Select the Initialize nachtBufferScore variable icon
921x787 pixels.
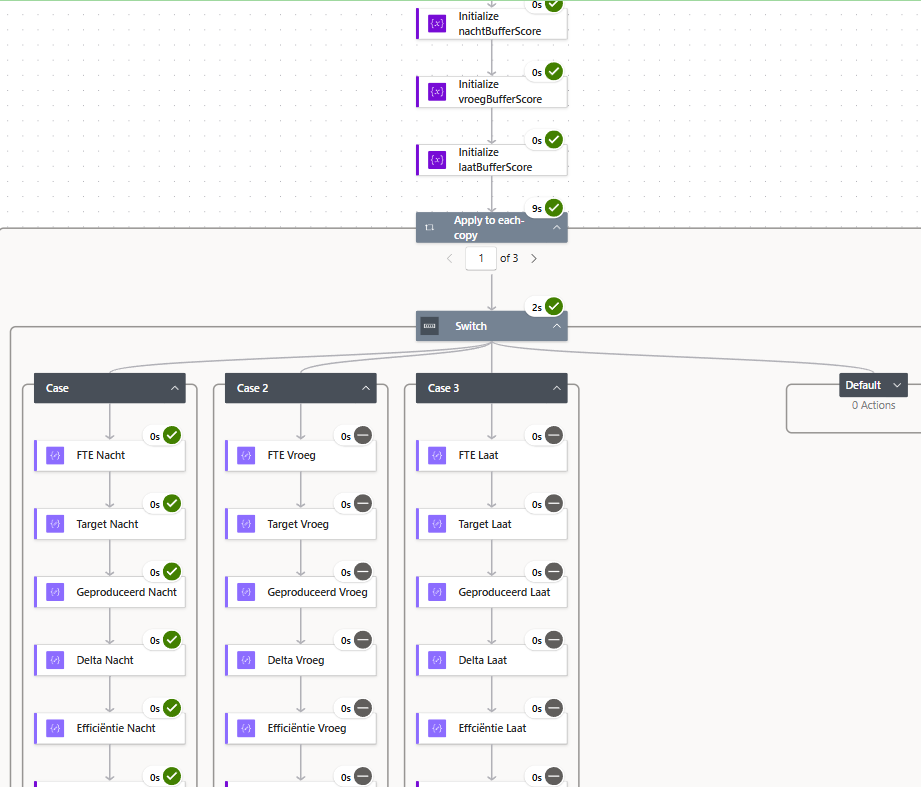pos(435,22)
